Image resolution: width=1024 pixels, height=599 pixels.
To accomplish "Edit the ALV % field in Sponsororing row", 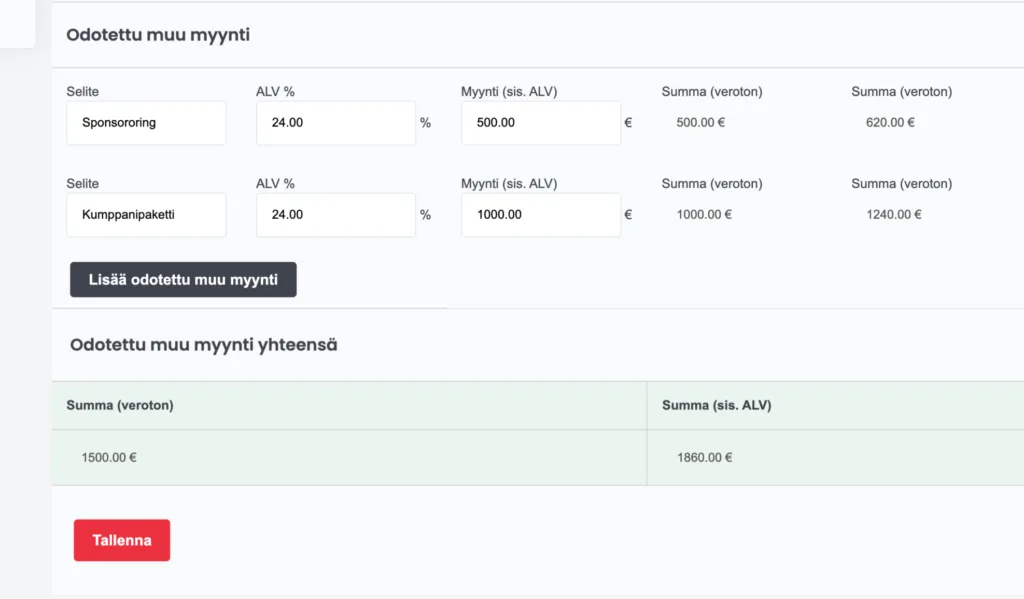I will pyautogui.click(x=335, y=123).
